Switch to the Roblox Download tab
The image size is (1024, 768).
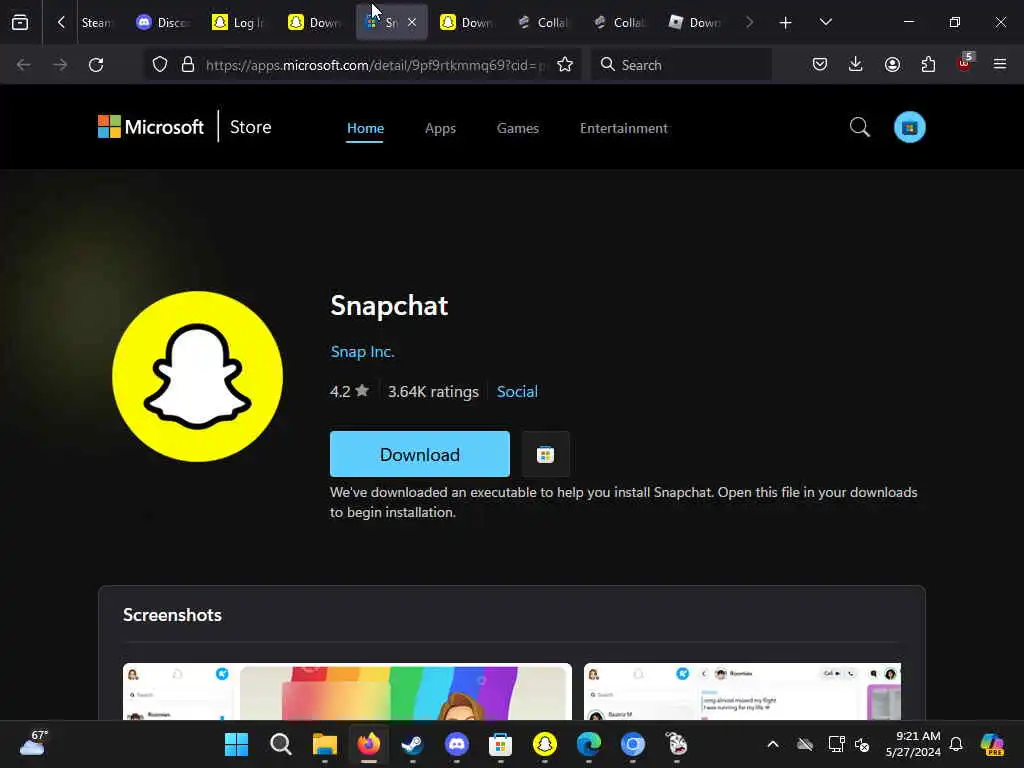(x=695, y=22)
